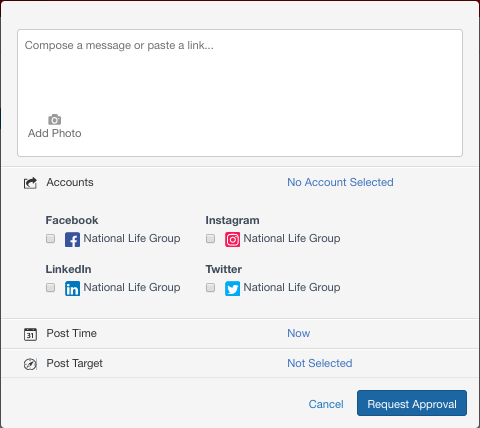Click the LinkedIn heading
The image size is (480, 428).
[68, 269]
